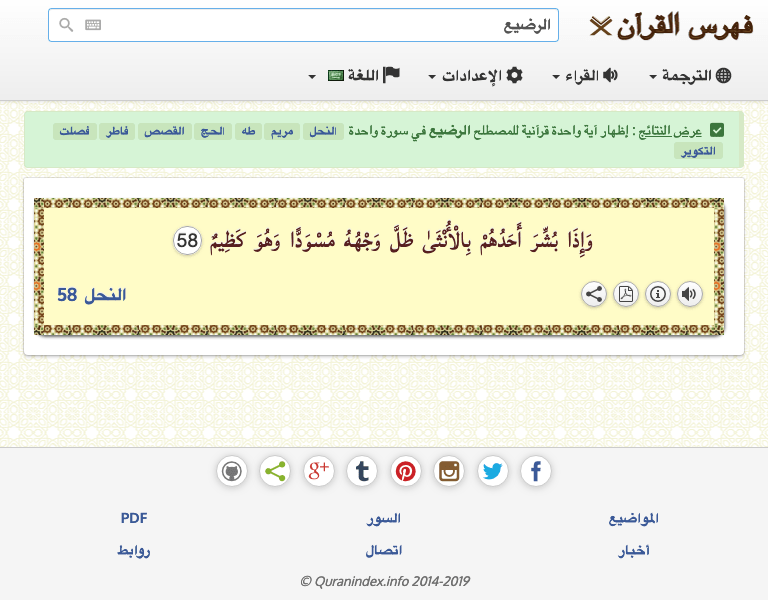Share the verse via share icon
Image resolution: width=768 pixels, height=600 pixels.
point(594,294)
